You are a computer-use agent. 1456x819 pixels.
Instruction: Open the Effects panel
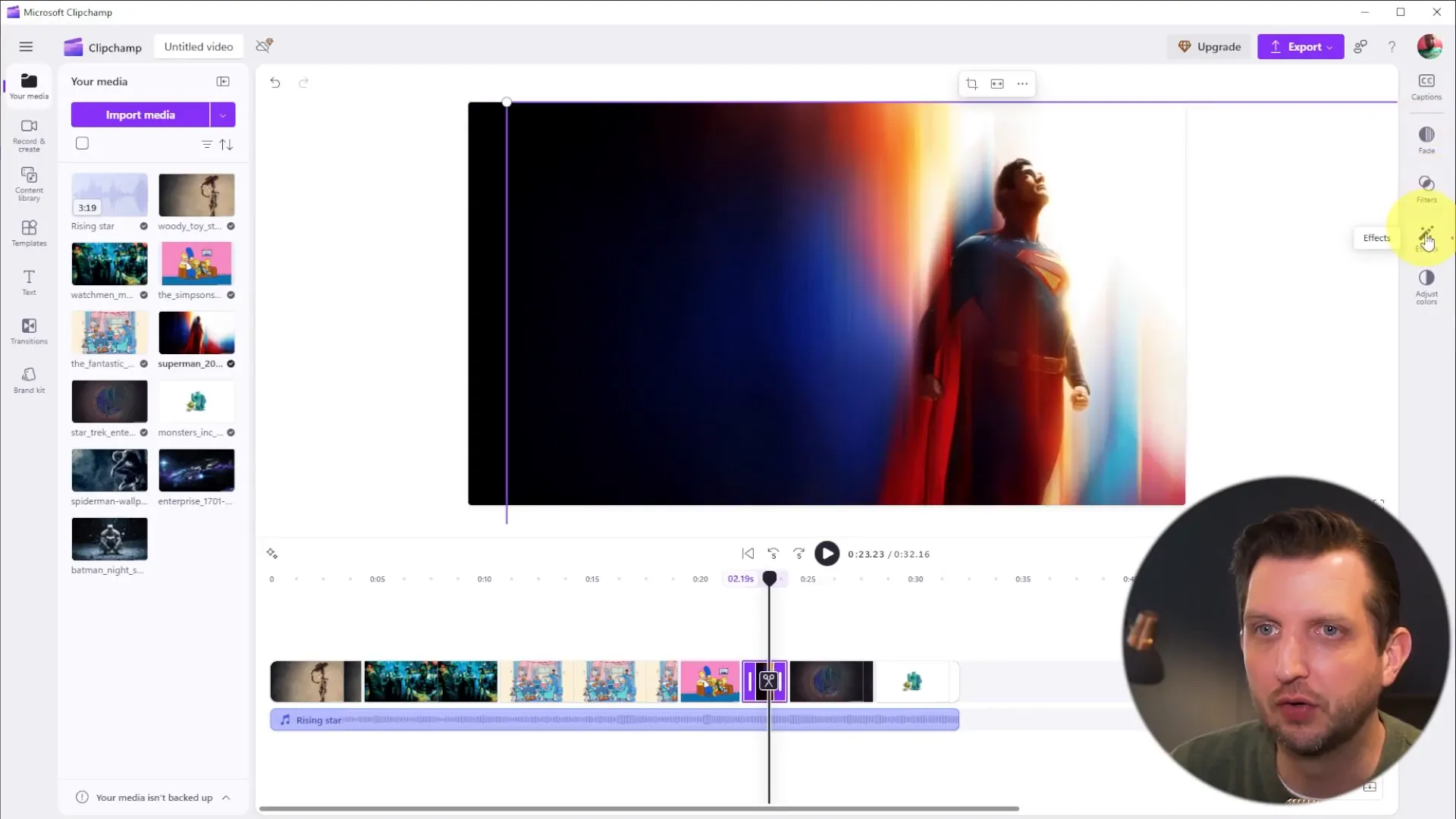click(x=1426, y=237)
